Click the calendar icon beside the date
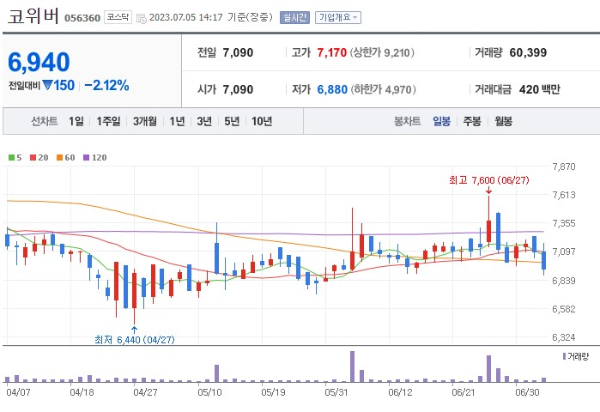This screenshot has width=600, height=412. (141, 18)
